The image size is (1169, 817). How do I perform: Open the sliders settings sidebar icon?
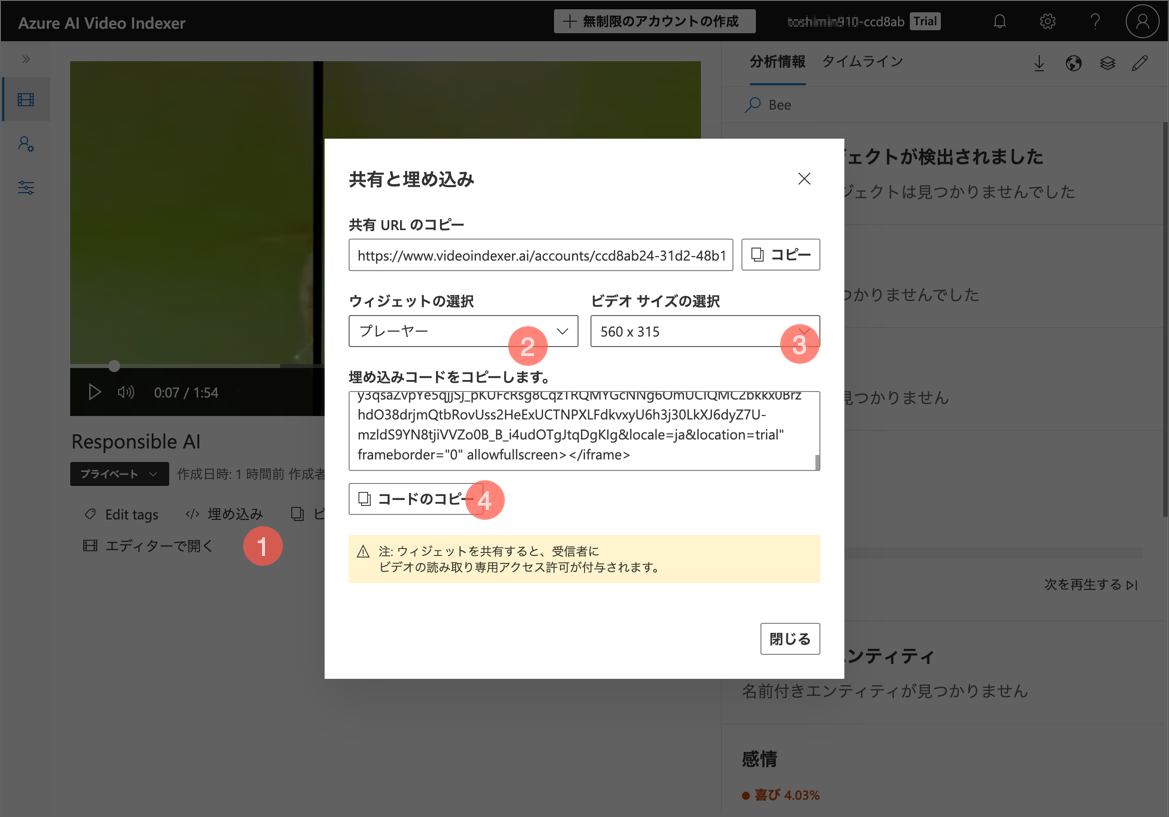point(26,187)
